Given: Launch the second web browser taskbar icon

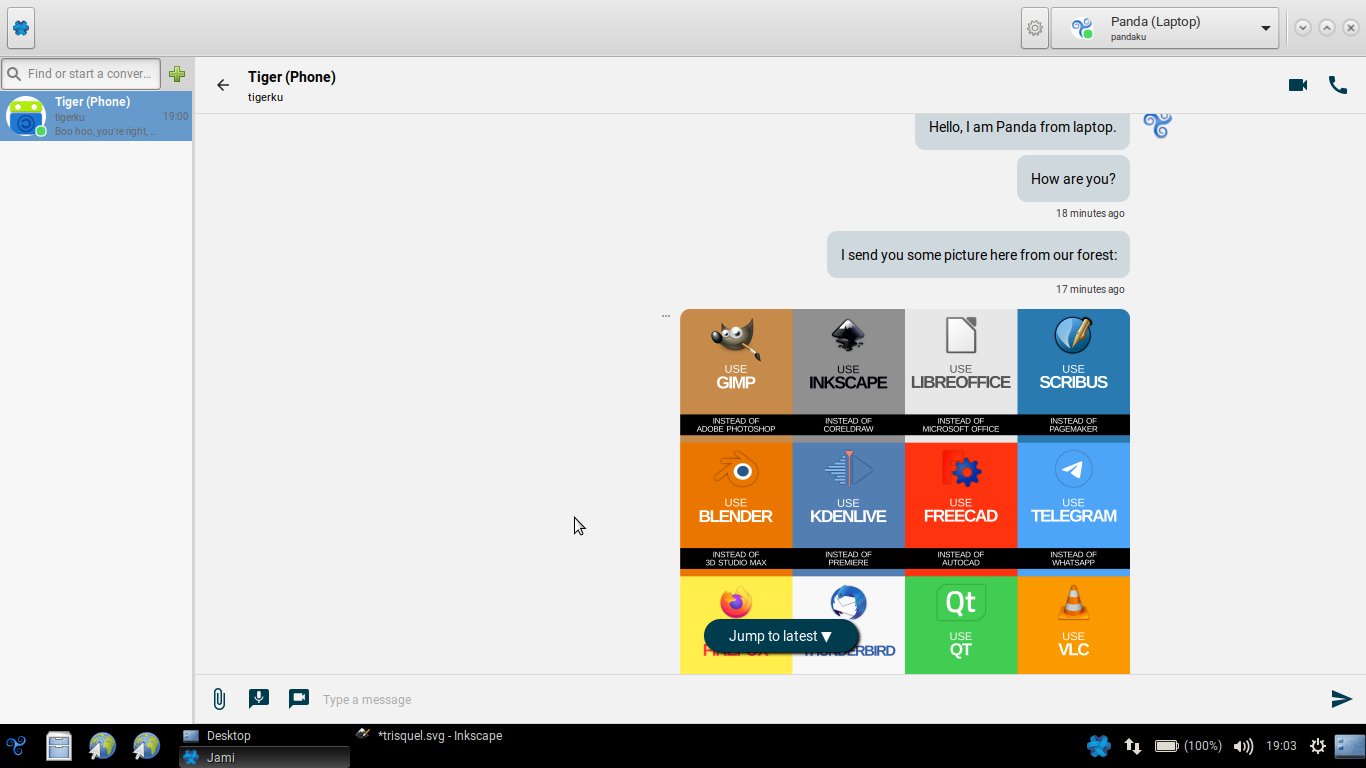Looking at the screenshot, I should tap(147, 746).
